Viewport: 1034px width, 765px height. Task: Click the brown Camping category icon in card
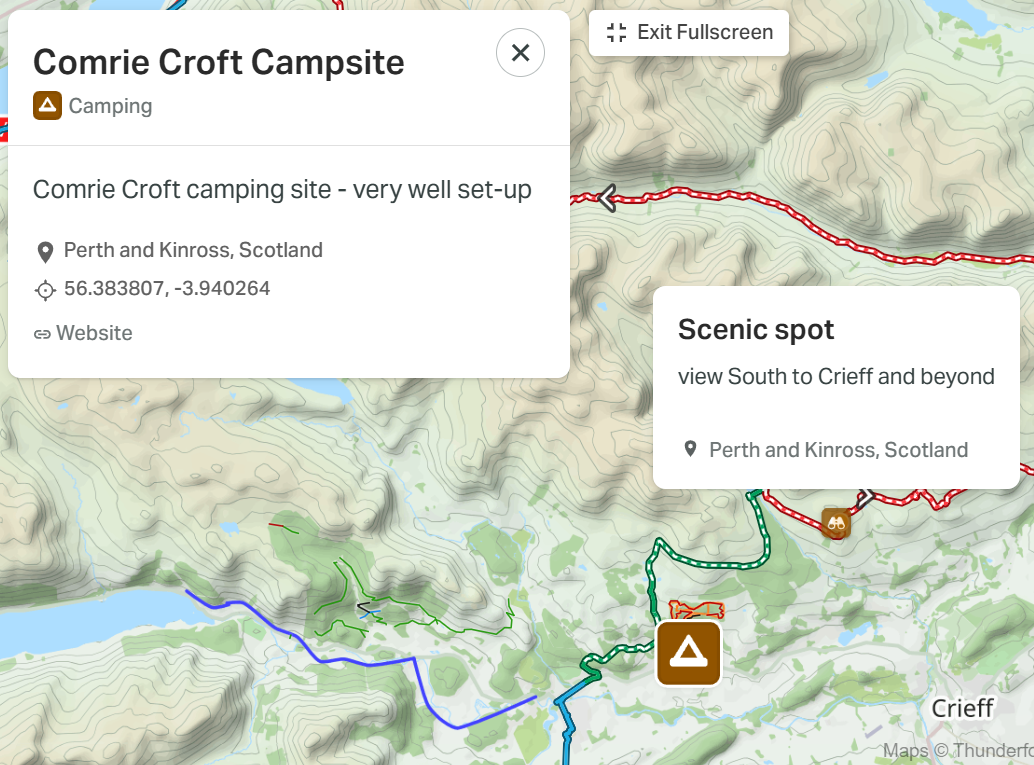[47, 106]
